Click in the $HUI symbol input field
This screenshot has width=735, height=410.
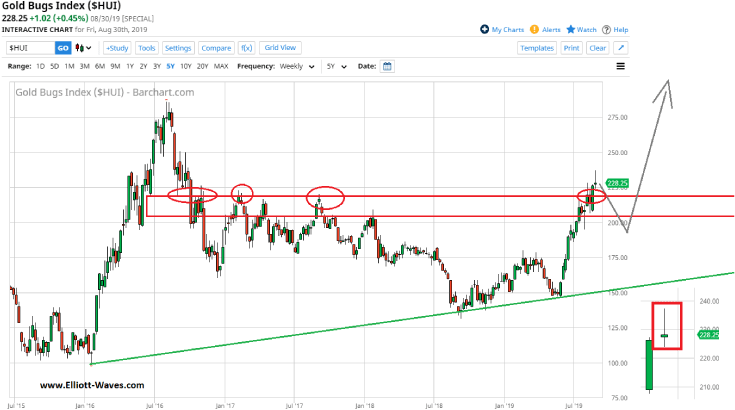[x=28, y=47]
